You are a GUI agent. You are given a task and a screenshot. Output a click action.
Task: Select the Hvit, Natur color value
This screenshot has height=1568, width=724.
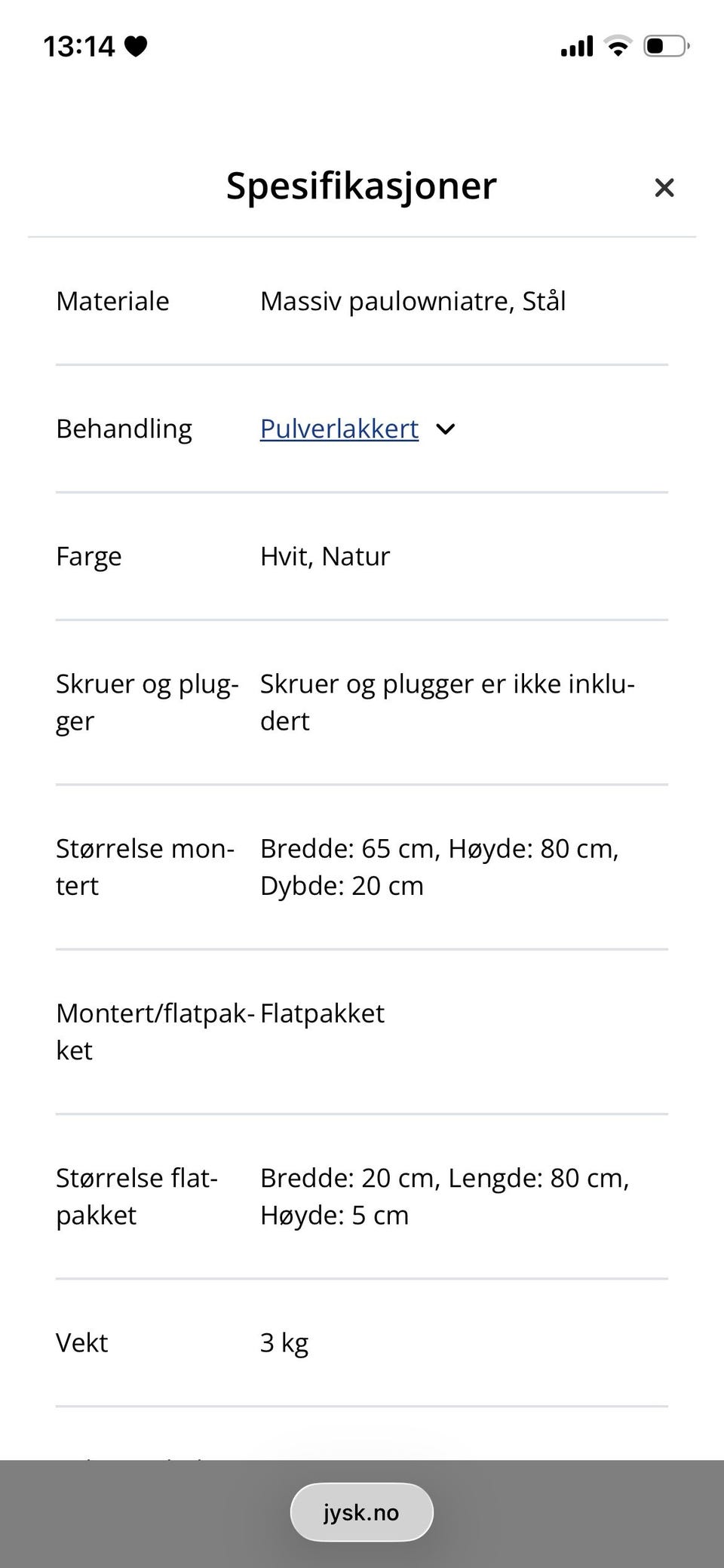325,556
